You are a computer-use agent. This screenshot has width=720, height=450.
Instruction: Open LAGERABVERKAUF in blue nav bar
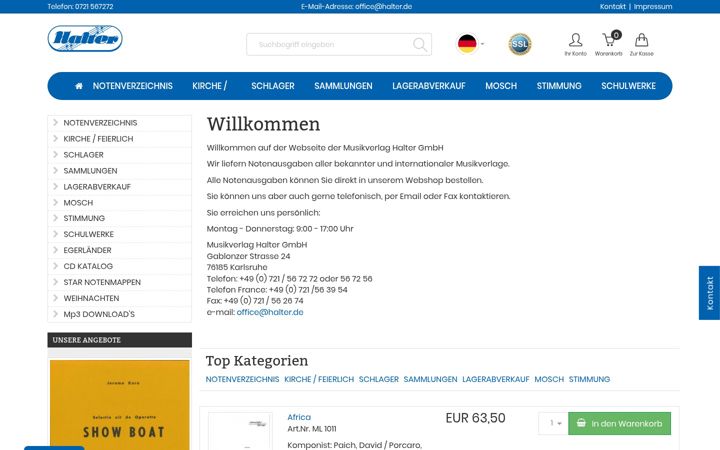[429, 86]
